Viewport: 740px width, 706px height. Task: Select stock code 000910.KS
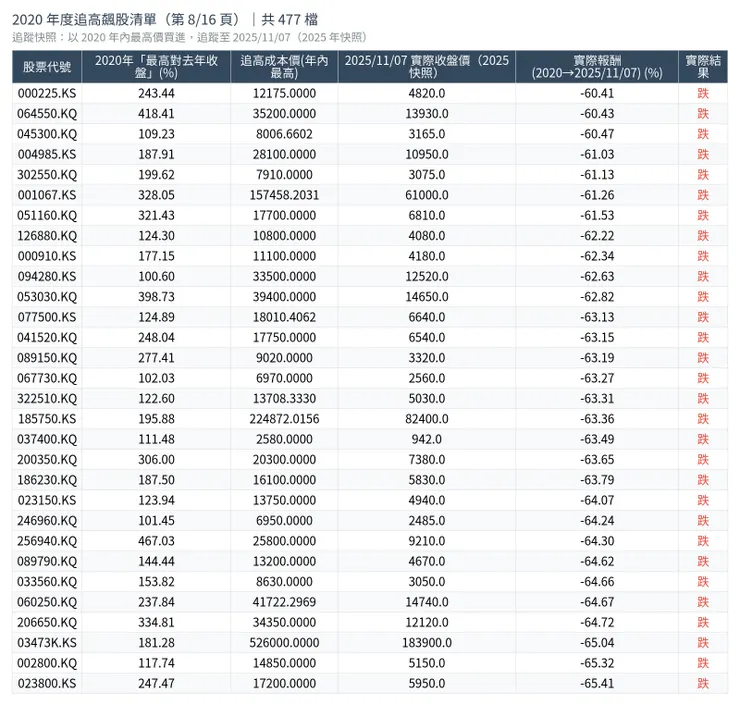tap(47, 256)
